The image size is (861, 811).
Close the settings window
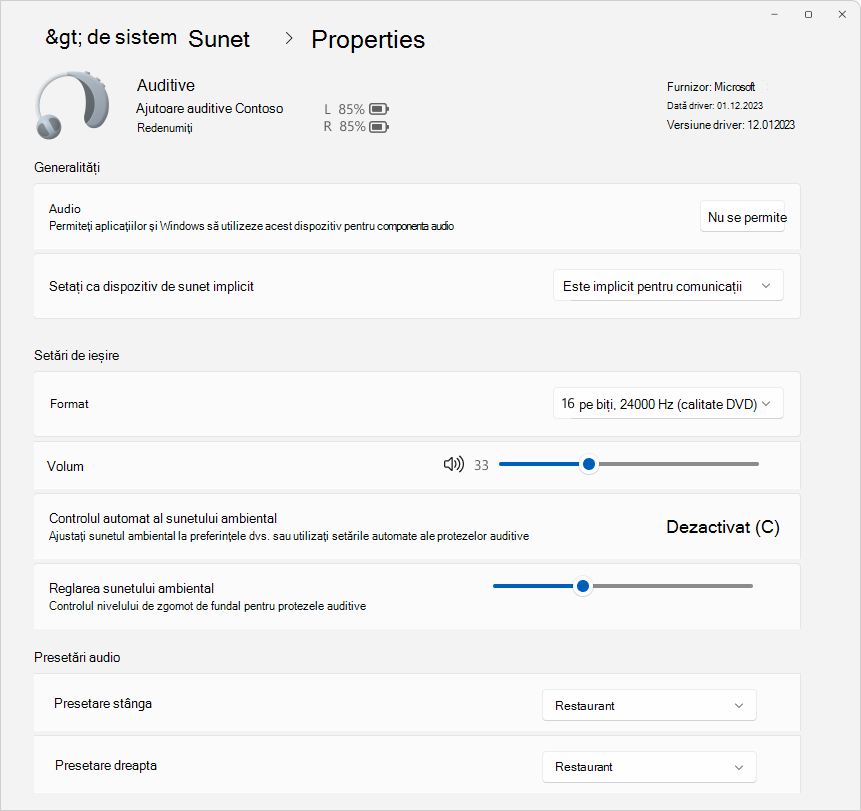pyautogui.click(x=842, y=14)
